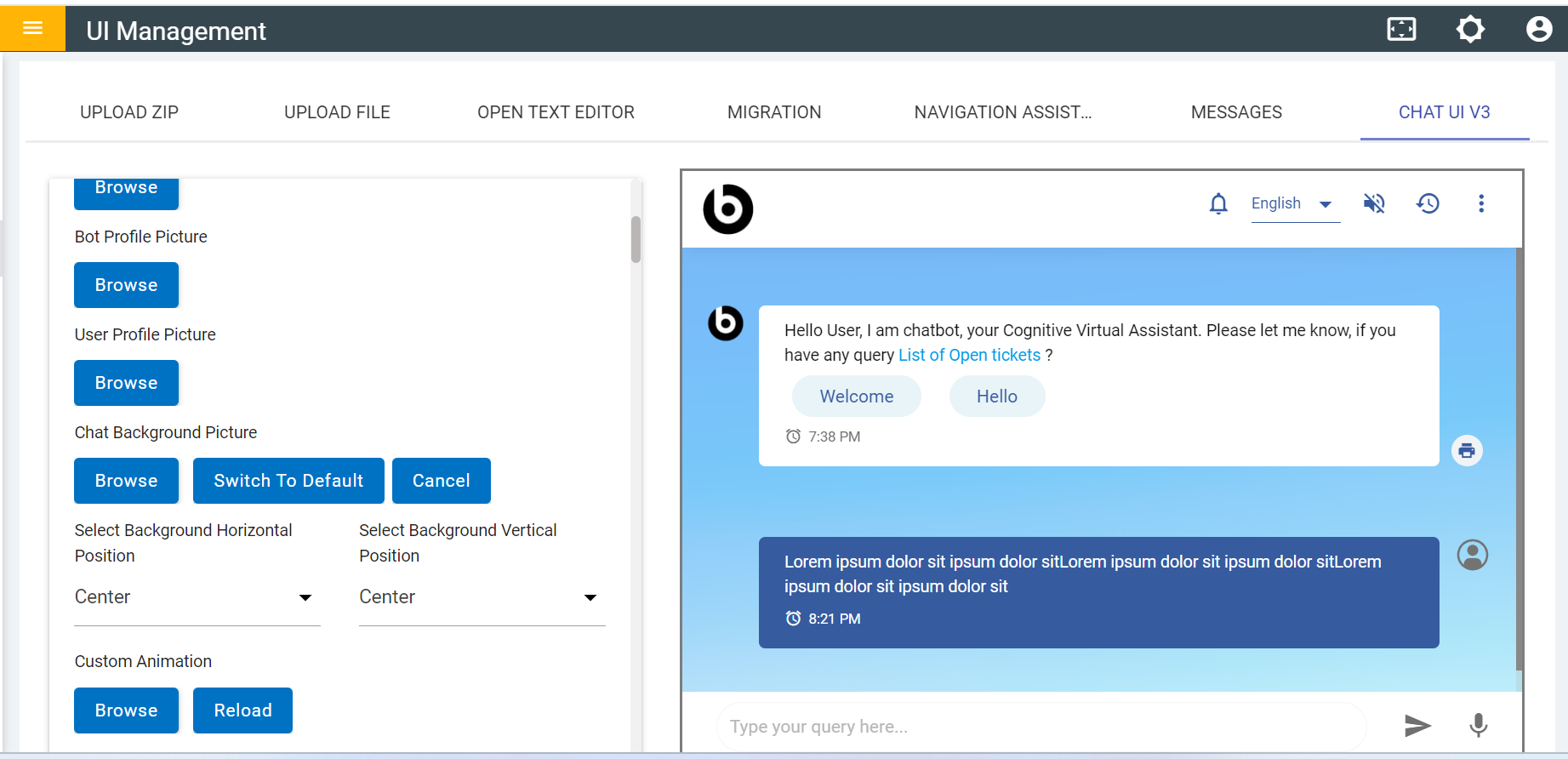Follow the List of Open tickets link

(x=969, y=355)
